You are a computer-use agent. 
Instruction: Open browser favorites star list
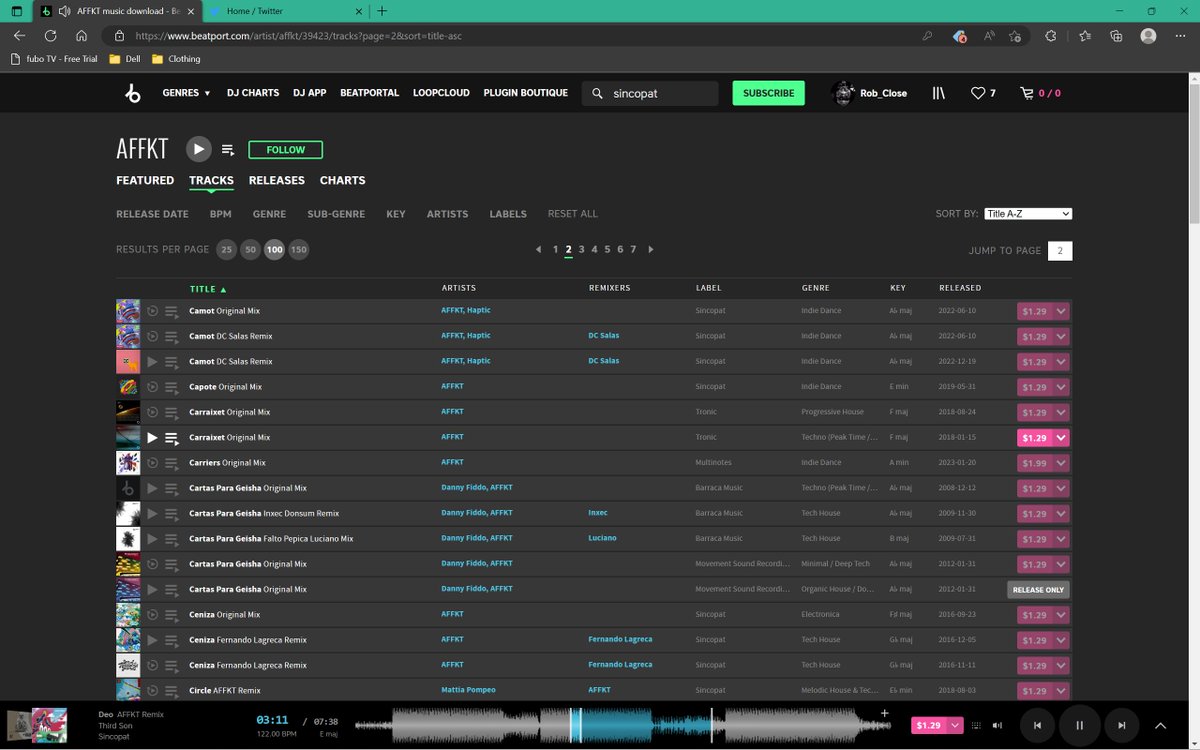point(1085,35)
